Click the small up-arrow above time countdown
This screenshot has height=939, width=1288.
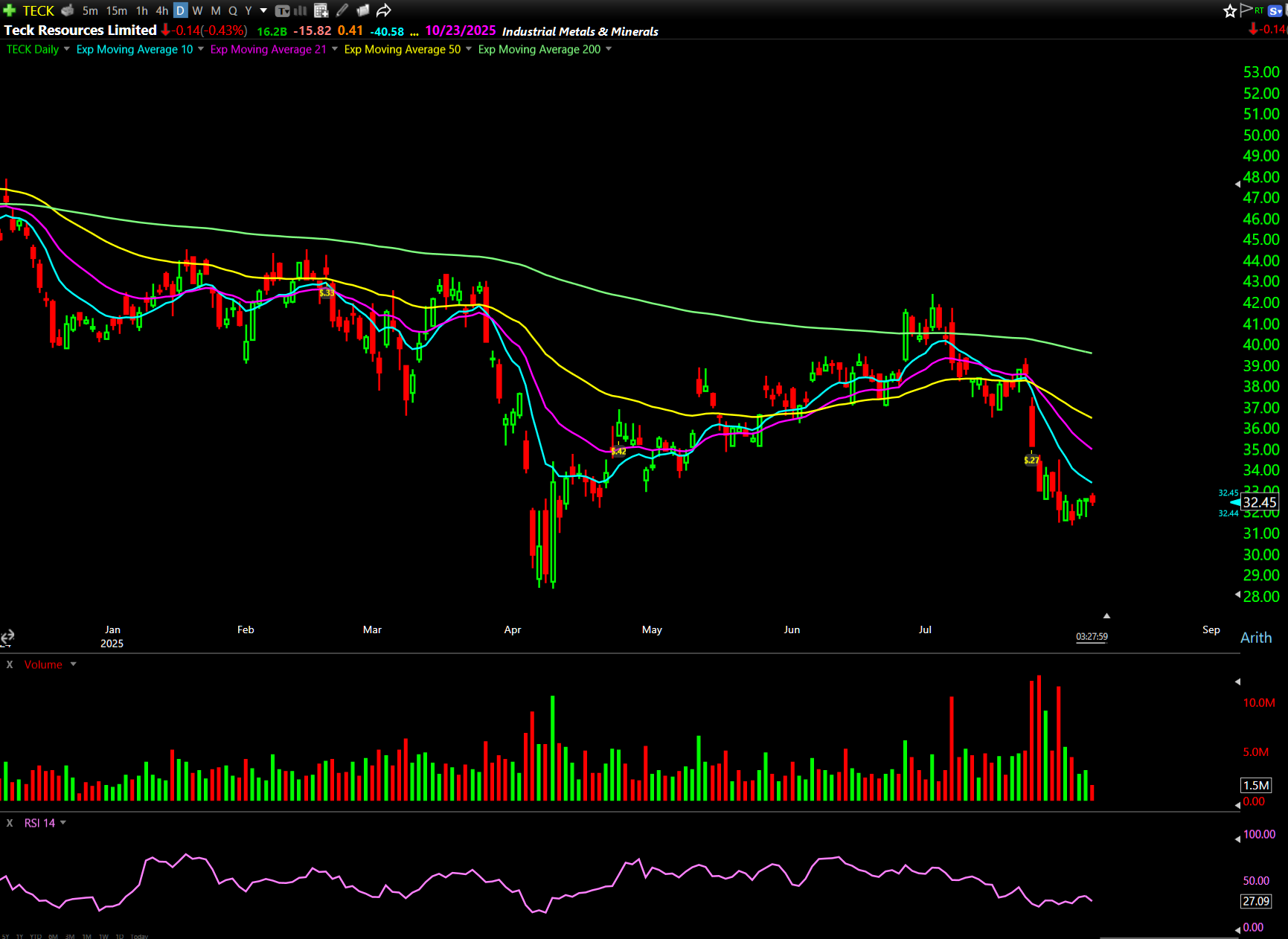pyautogui.click(x=1106, y=616)
